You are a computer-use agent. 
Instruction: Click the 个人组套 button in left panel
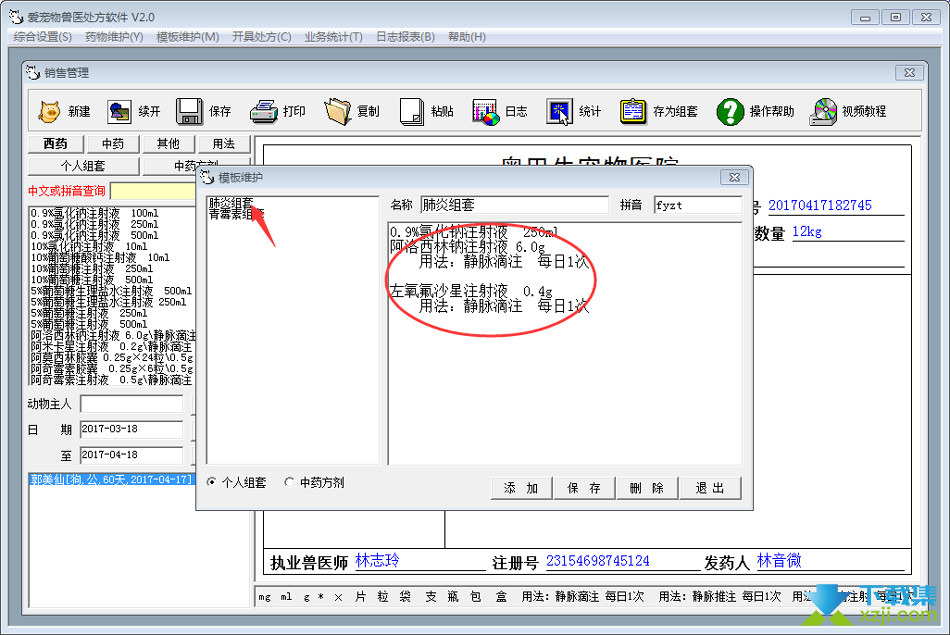pyautogui.click(x=84, y=166)
